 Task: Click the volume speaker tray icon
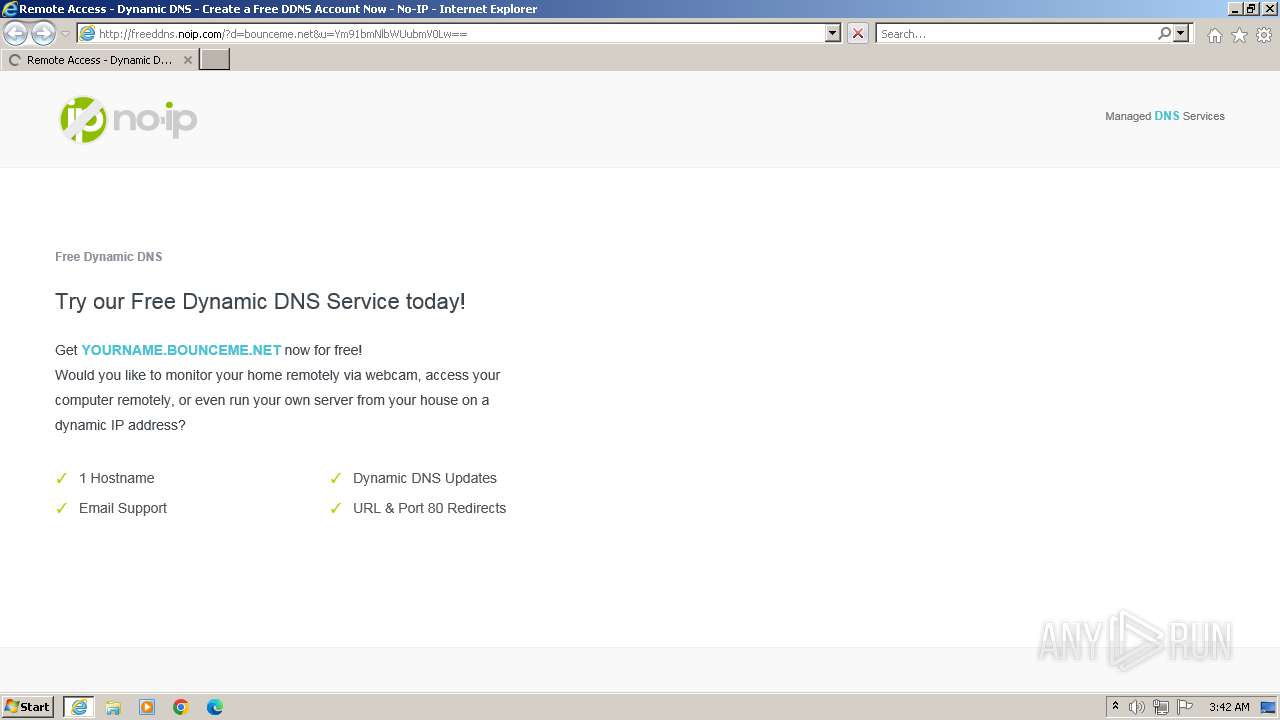click(x=1137, y=707)
